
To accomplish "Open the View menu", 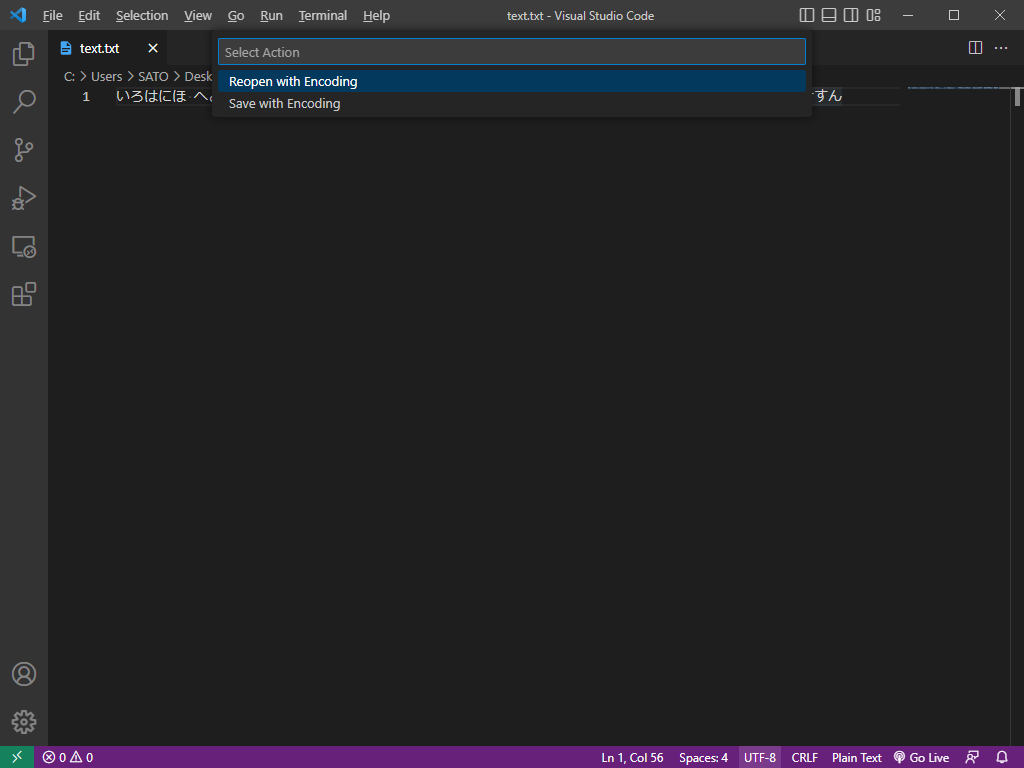I will coord(198,16).
